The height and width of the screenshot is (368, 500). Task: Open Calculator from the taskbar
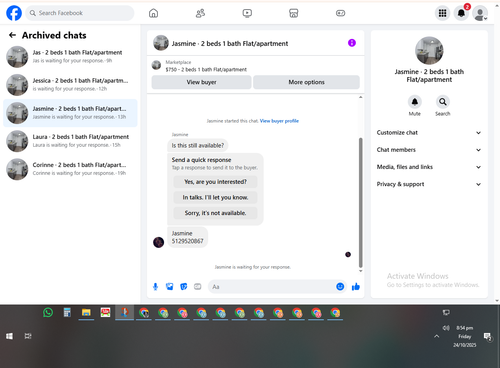(67, 313)
